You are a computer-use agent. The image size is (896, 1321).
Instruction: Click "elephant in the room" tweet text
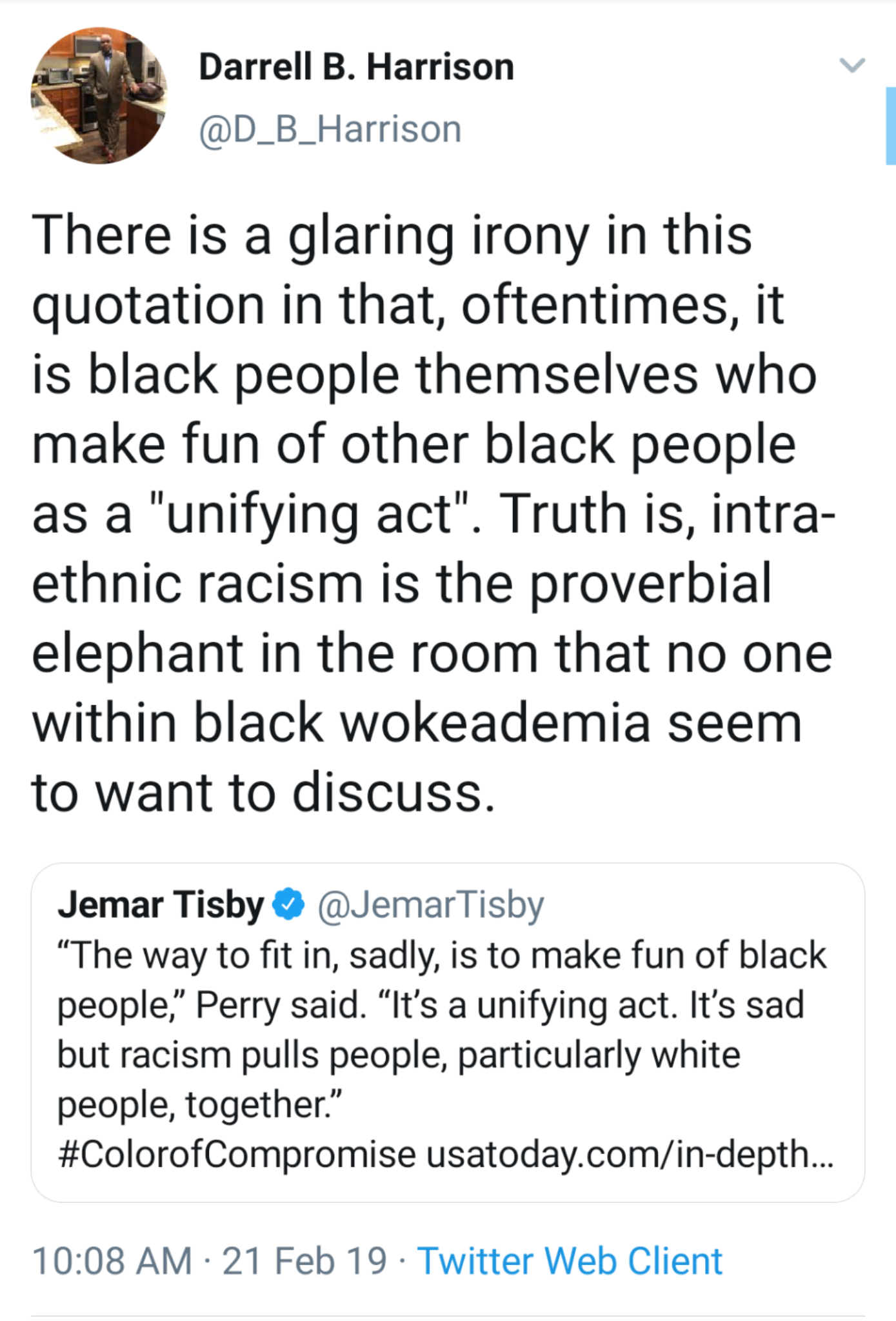point(284,653)
